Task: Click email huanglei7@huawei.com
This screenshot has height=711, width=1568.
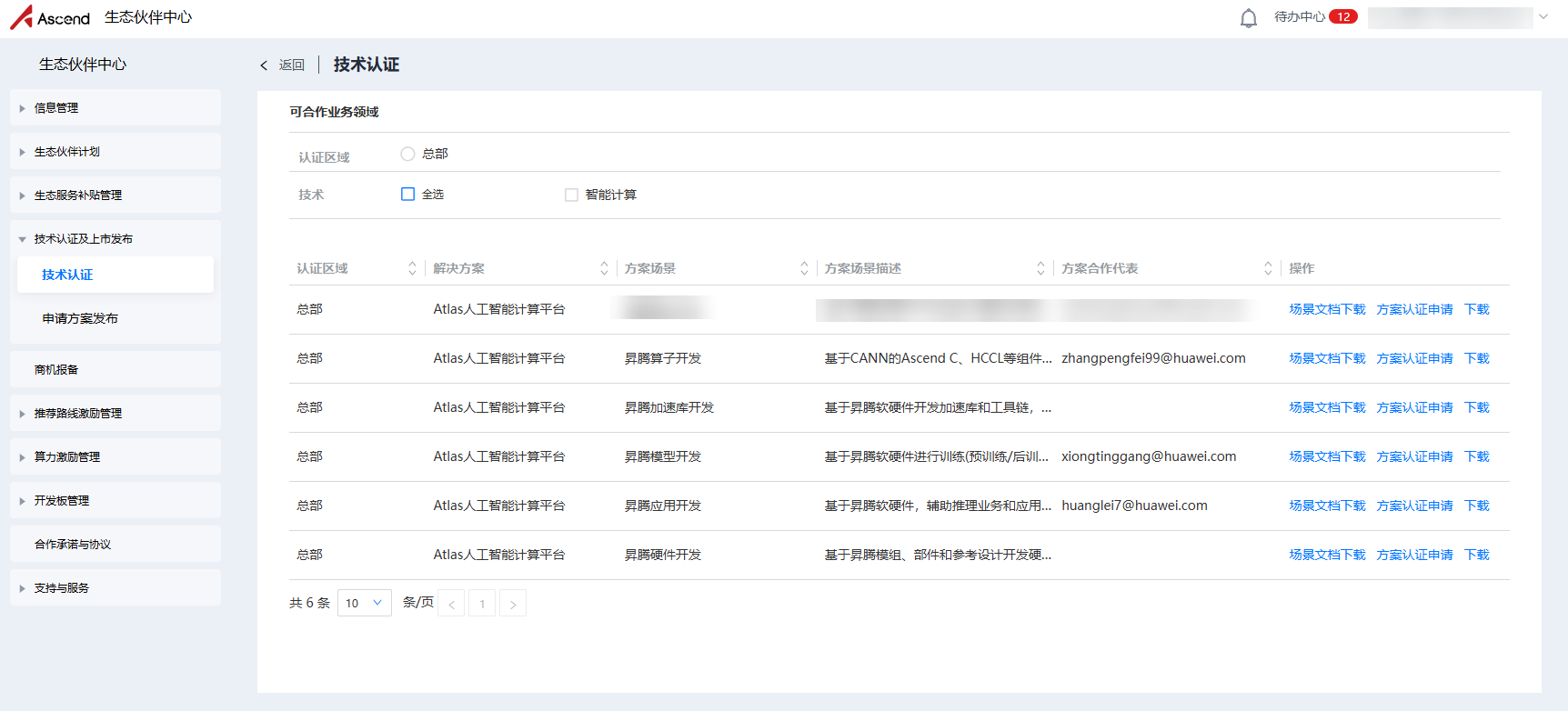Action: [1134, 506]
